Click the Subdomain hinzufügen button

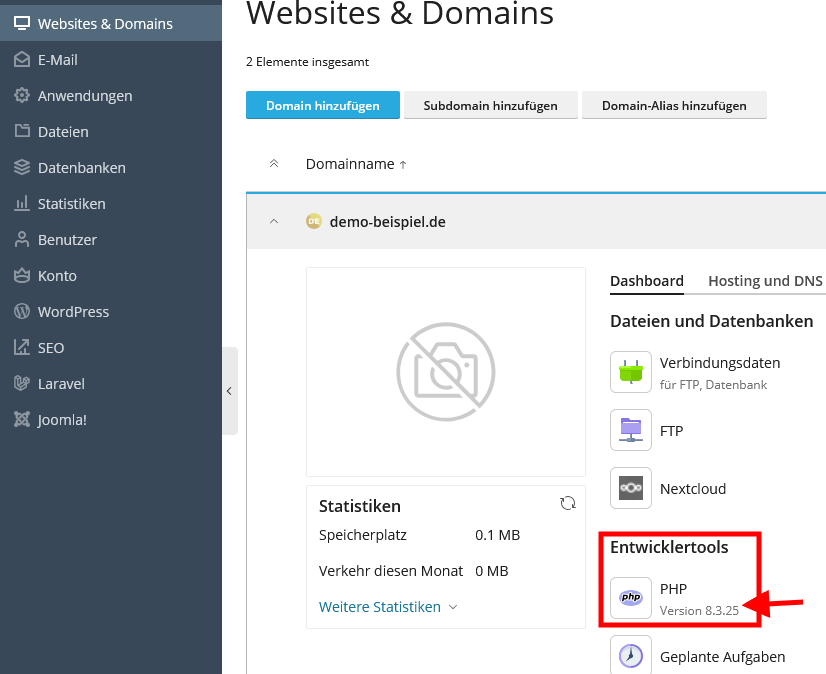490,104
